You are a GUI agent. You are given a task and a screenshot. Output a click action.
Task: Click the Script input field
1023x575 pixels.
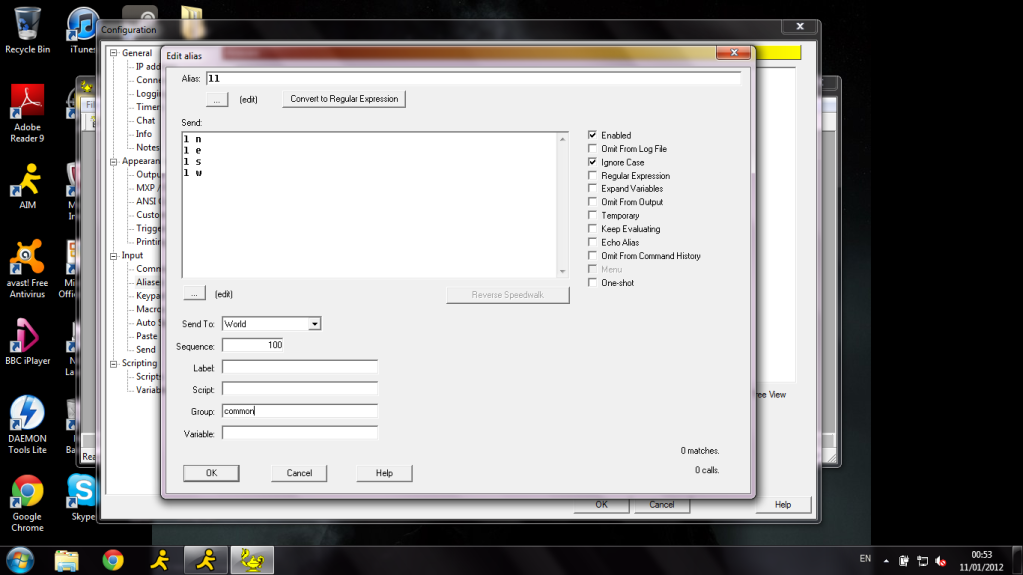click(x=299, y=389)
